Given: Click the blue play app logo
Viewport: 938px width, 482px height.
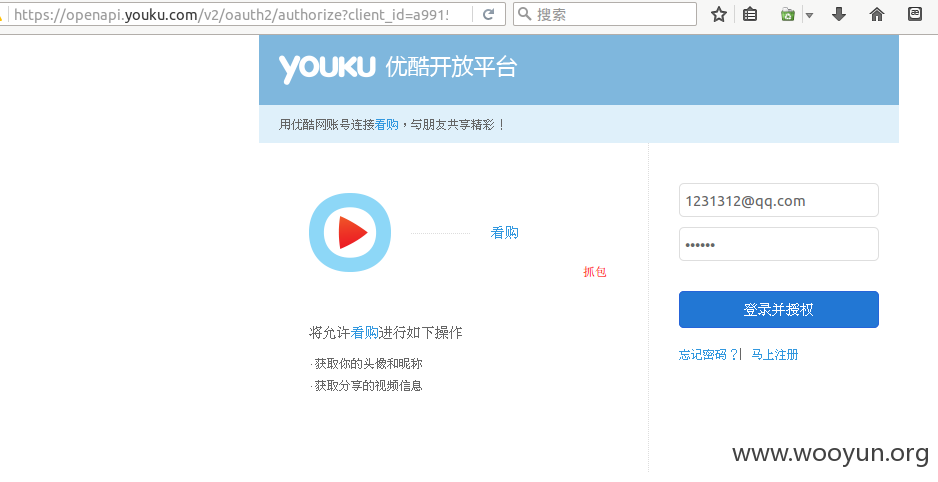Looking at the screenshot, I should 350,233.
